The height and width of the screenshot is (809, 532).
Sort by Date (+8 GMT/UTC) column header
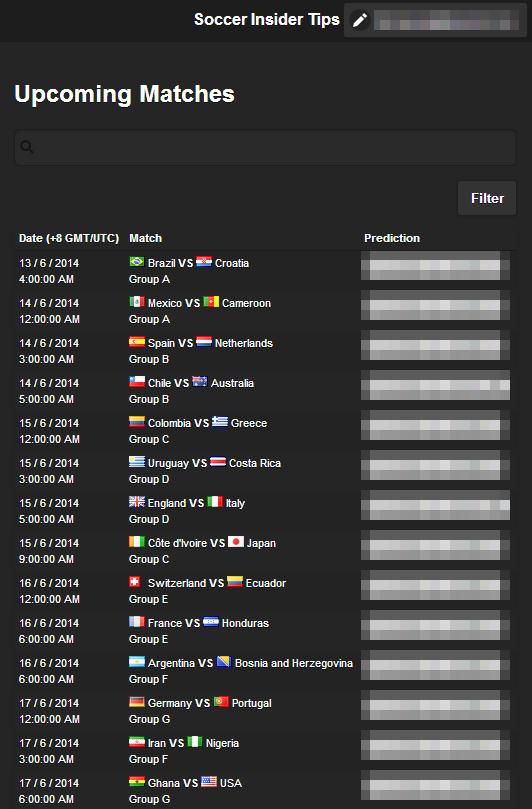69,238
